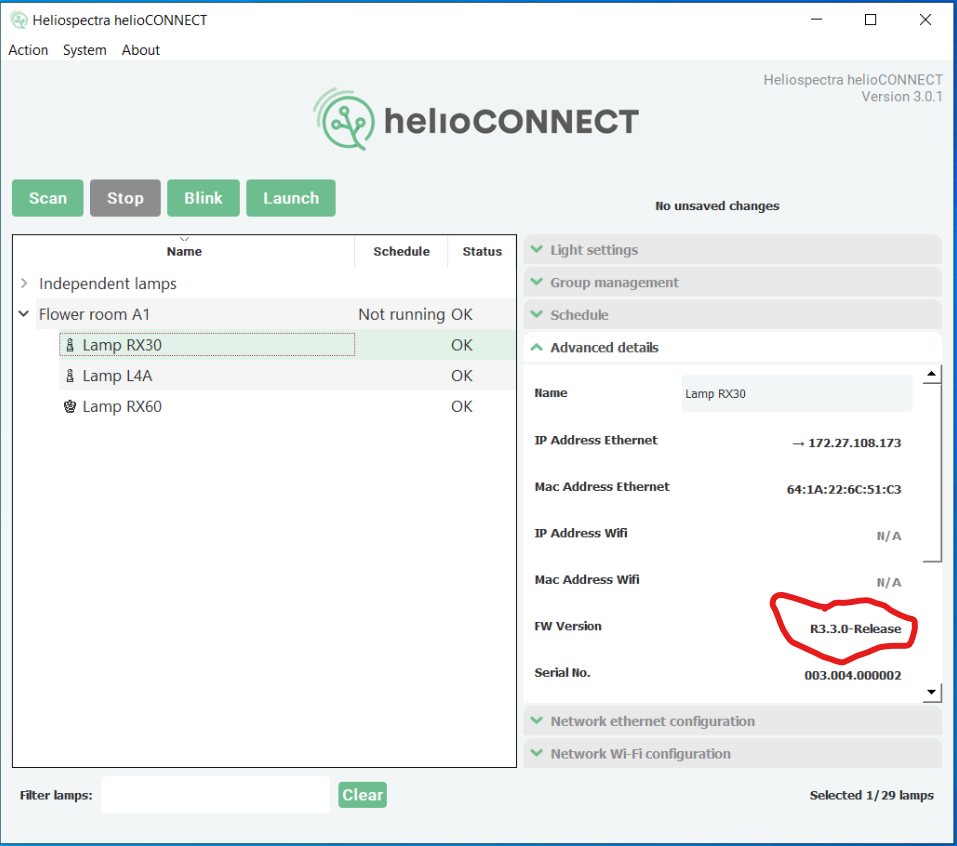
Task: Expand Network Wi-Fi configuration section
Action: pos(732,754)
